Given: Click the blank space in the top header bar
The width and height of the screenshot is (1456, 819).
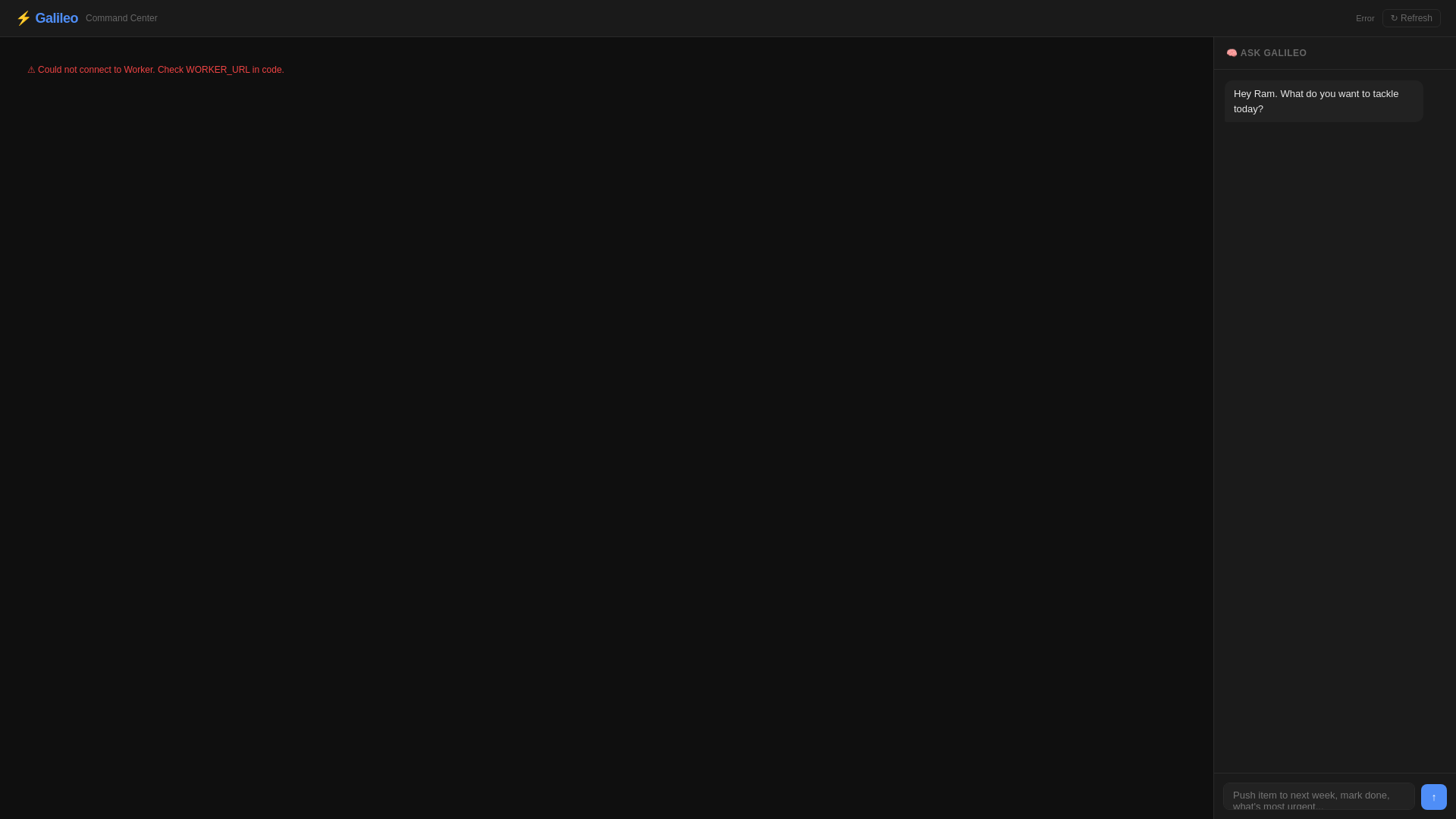Looking at the screenshot, I should point(758,18).
